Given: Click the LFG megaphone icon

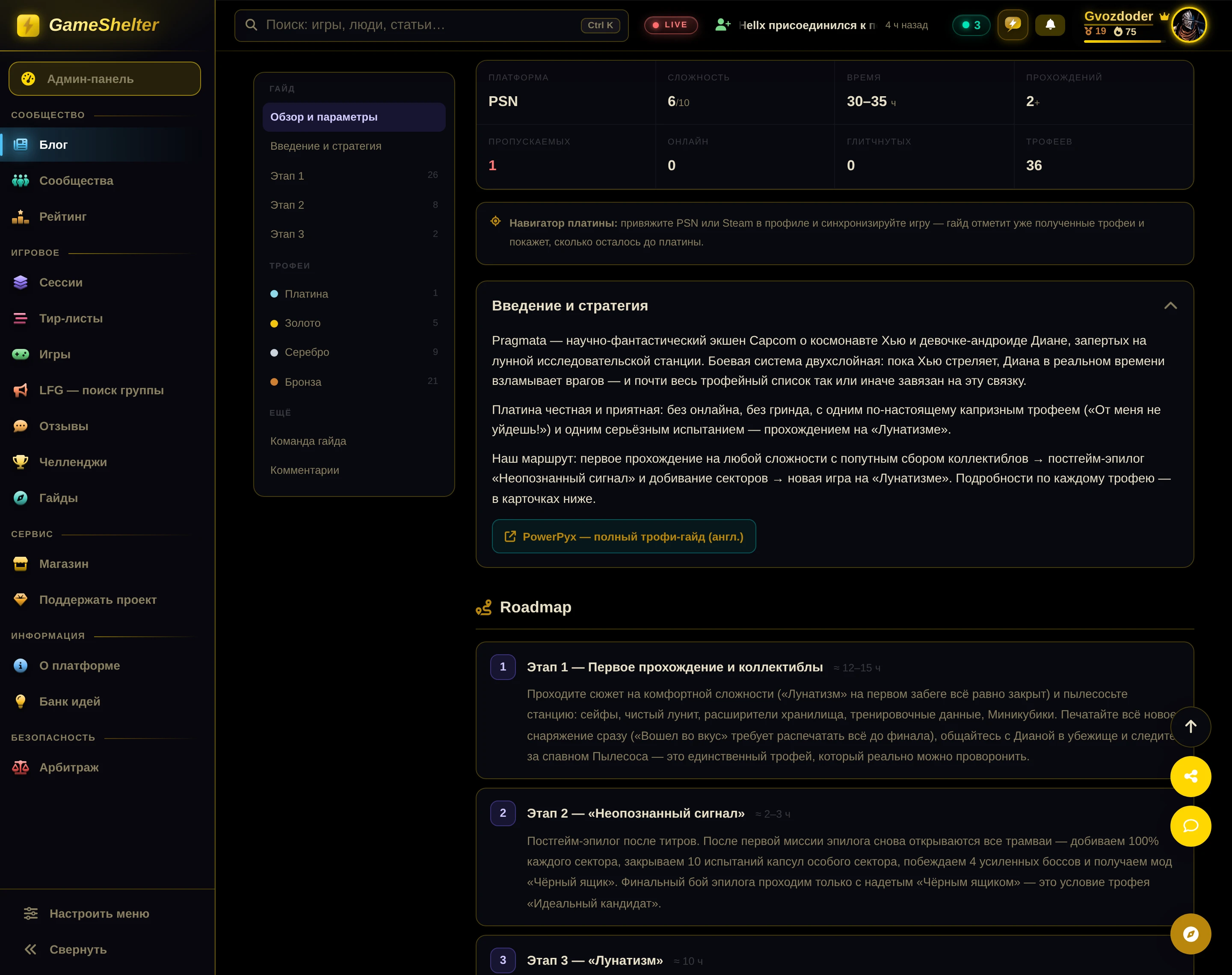Looking at the screenshot, I should coord(21,390).
